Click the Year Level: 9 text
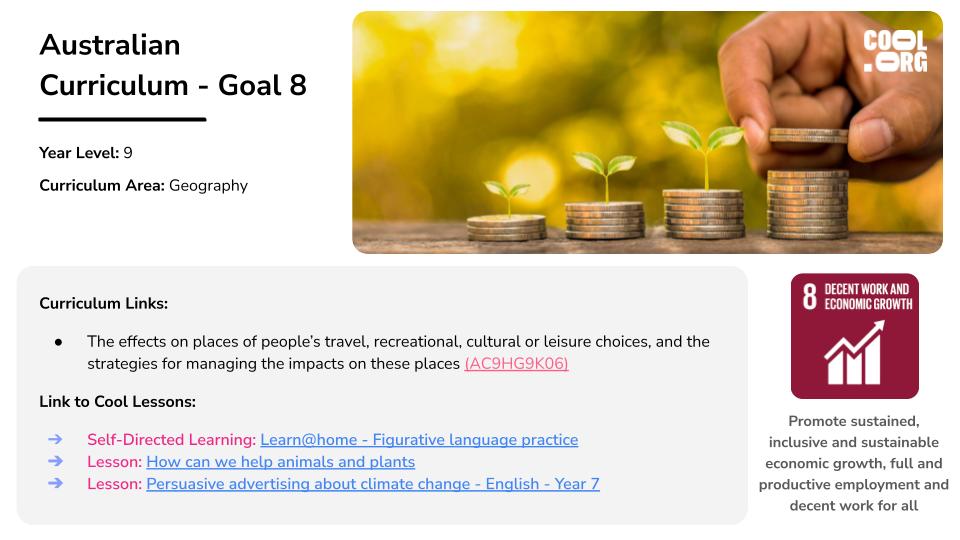This screenshot has width=960, height=540. coord(86,153)
